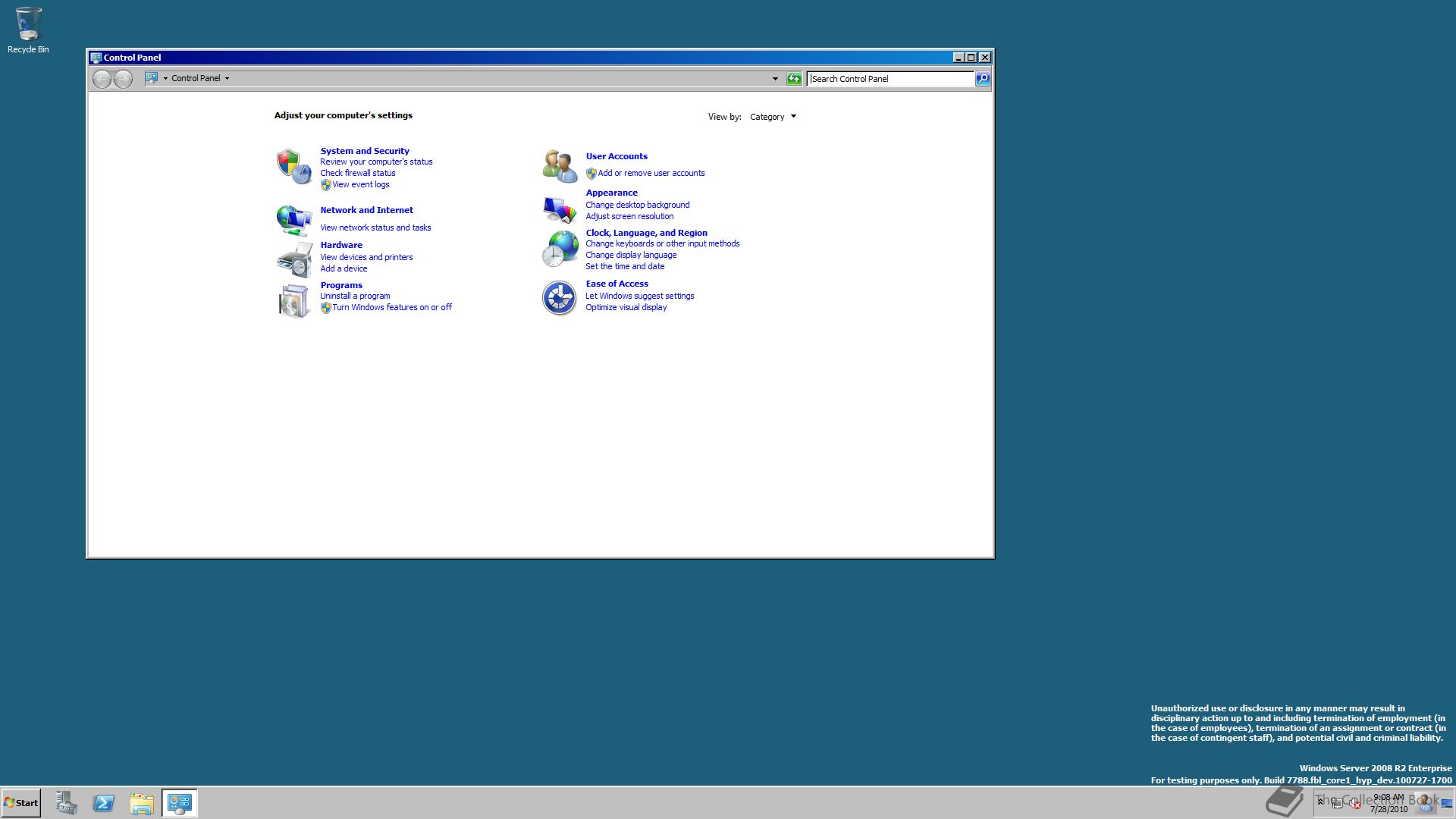
Task: Click Let Windows suggest settings
Action: (x=640, y=296)
